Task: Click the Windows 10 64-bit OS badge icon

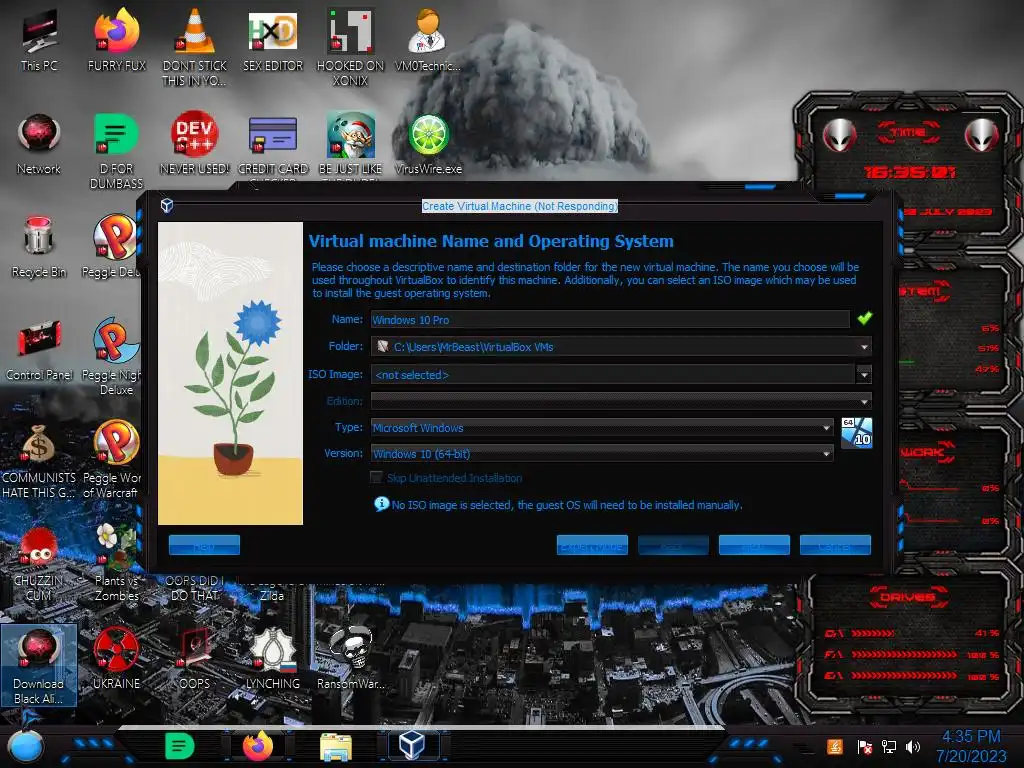Action: click(856, 433)
